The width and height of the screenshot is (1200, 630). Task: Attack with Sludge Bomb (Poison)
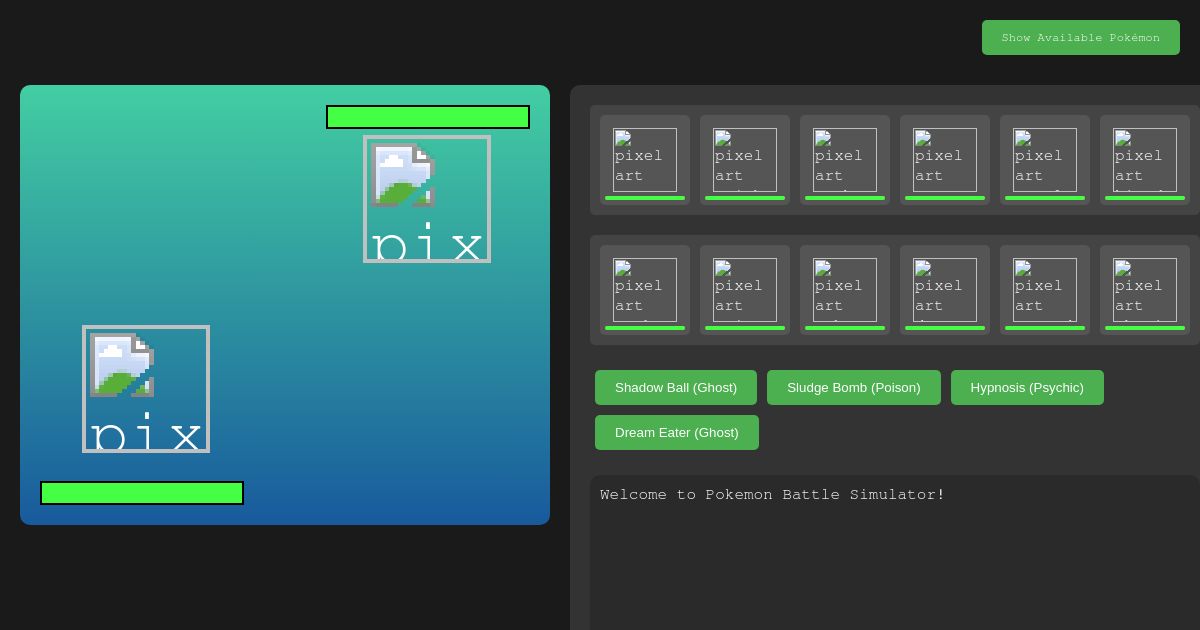(x=853, y=388)
